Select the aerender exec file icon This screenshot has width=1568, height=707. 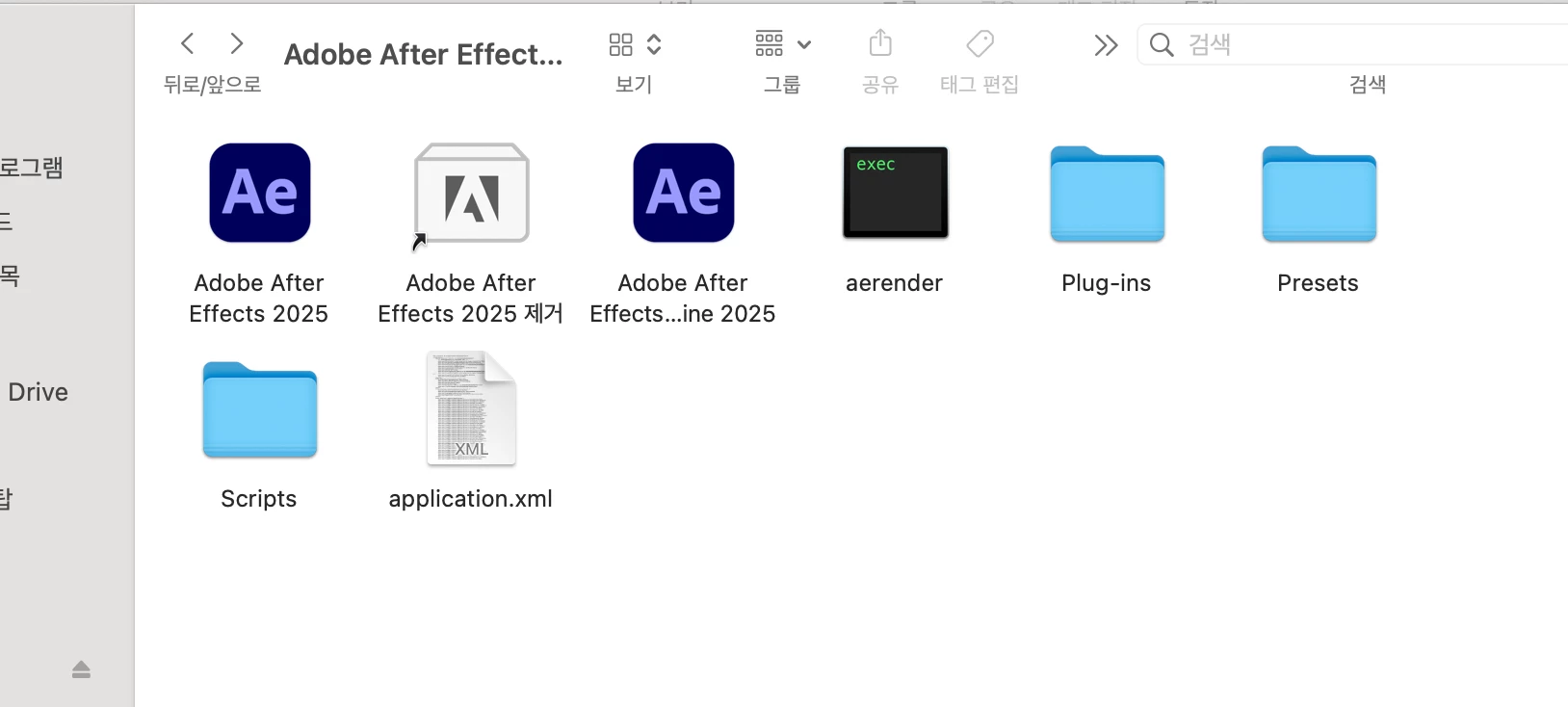click(x=896, y=193)
